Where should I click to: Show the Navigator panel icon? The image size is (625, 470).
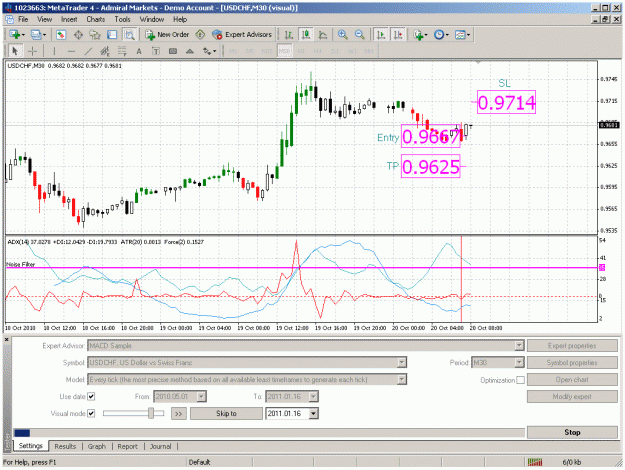point(95,35)
